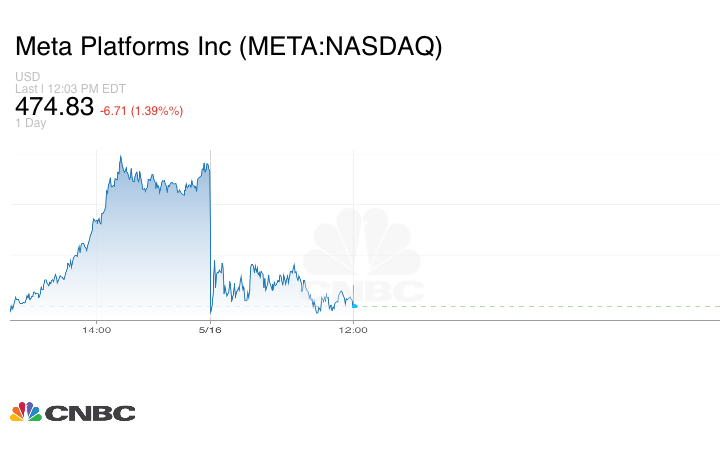Click the 474.83 last price value
Viewport: 720px width, 450px height.
(x=54, y=107)
